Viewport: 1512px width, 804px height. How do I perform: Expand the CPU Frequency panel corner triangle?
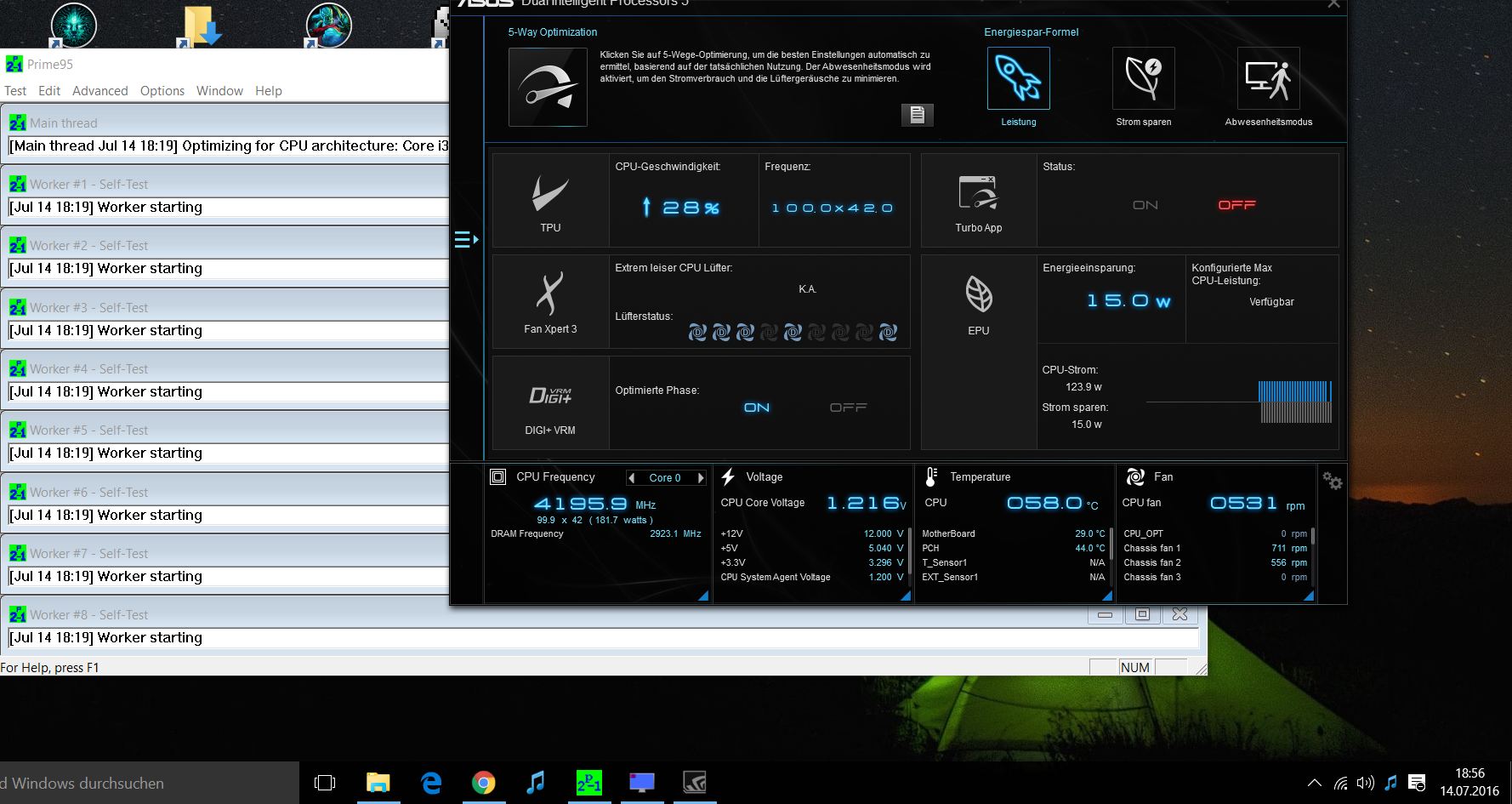pos(703,596)
